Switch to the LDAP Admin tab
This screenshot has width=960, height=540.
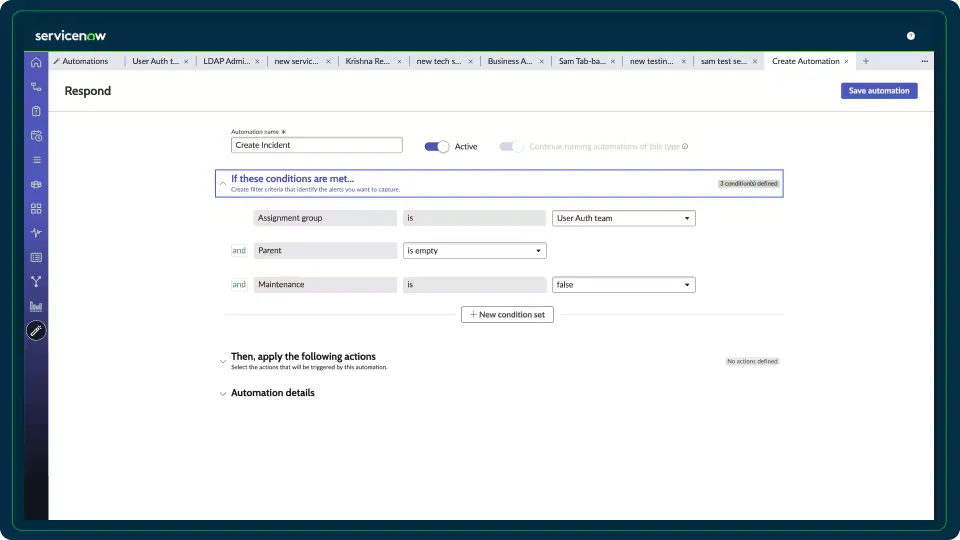coord(224,61)
